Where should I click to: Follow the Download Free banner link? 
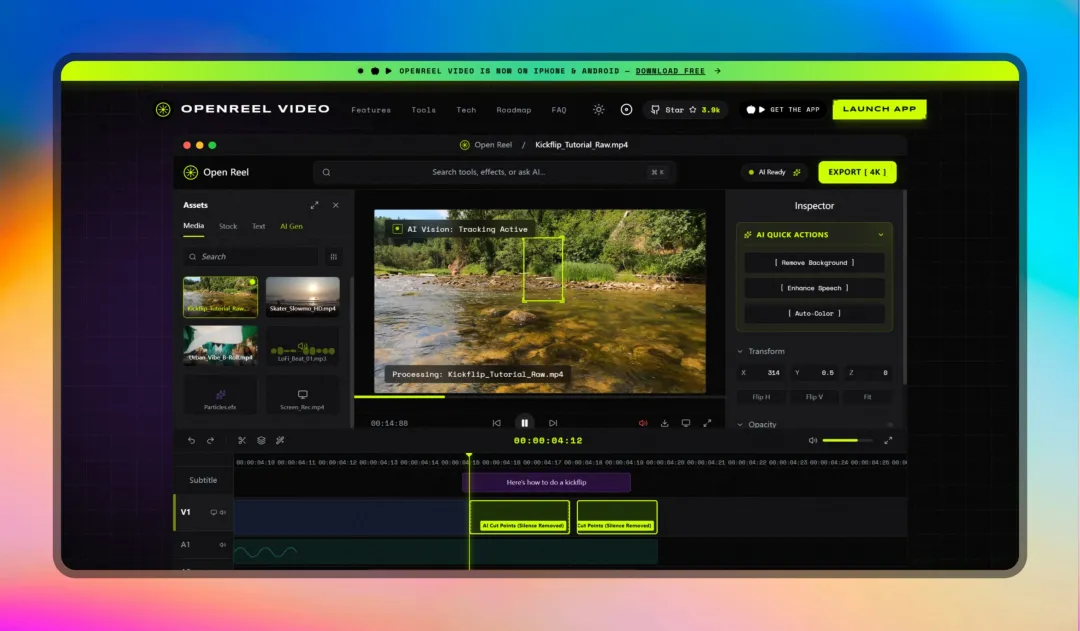pyautogui.click(x=670, y=71)
